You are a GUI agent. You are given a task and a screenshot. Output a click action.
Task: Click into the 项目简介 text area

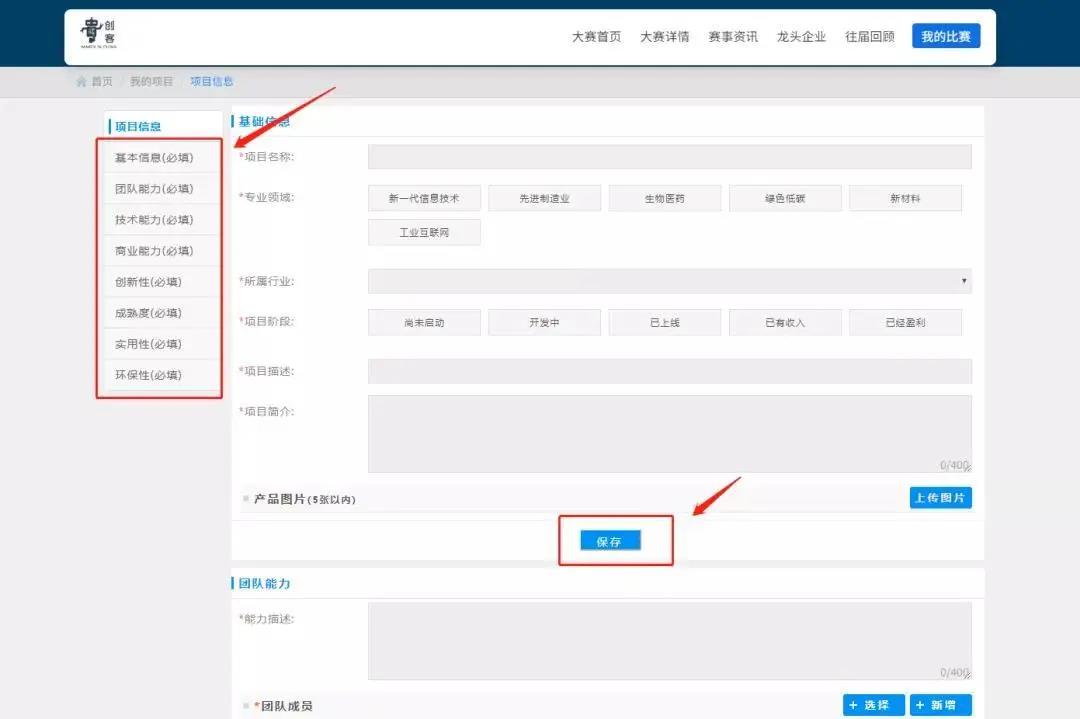pos(669,433)
